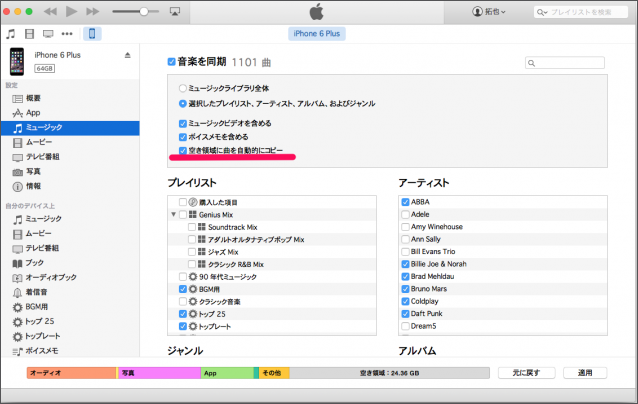Viewport: 638px width, 404px height.
Task: Open 写真 in the settings sidebar
Action: point(70,172)
